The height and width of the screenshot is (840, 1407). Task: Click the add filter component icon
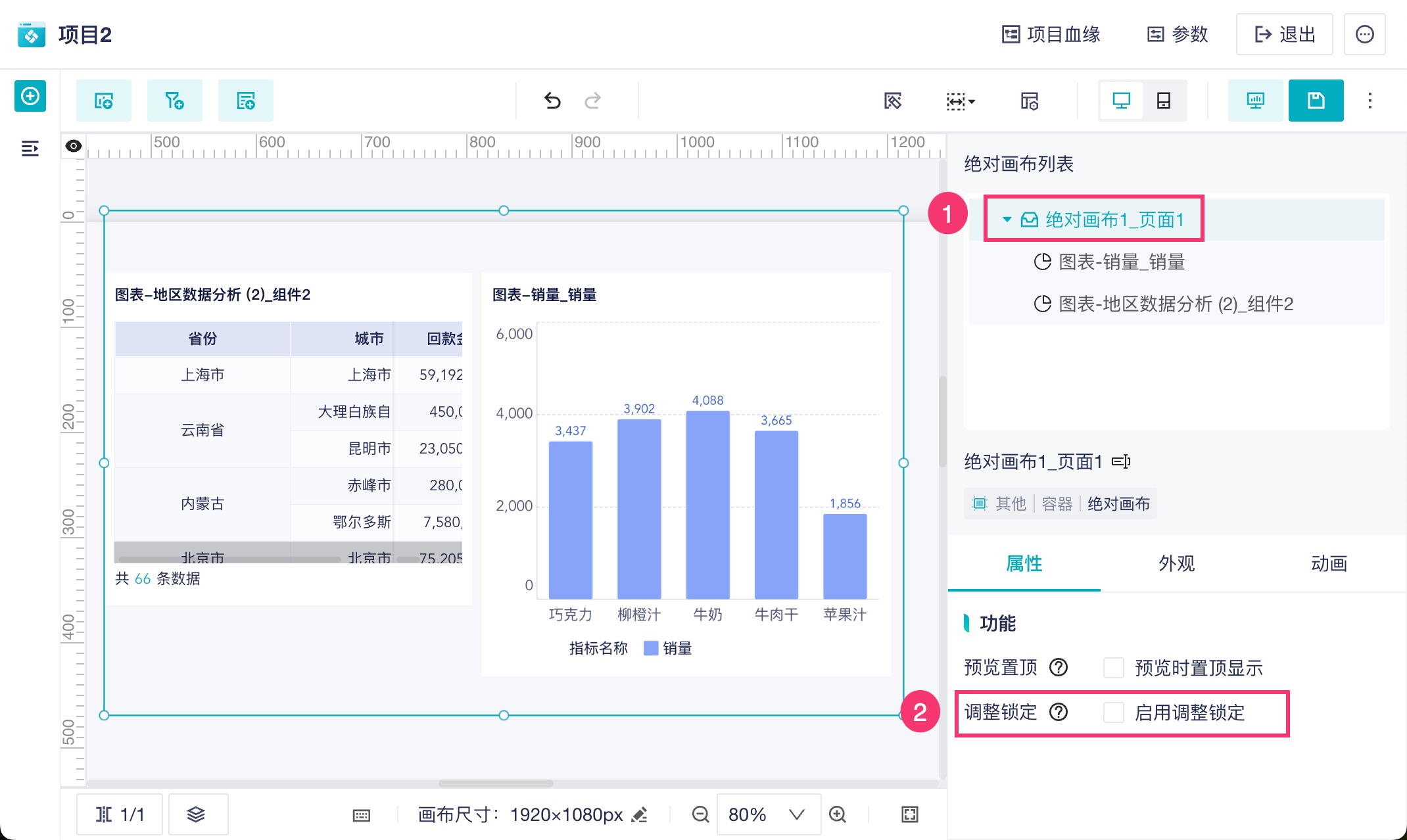click(174, 101)
